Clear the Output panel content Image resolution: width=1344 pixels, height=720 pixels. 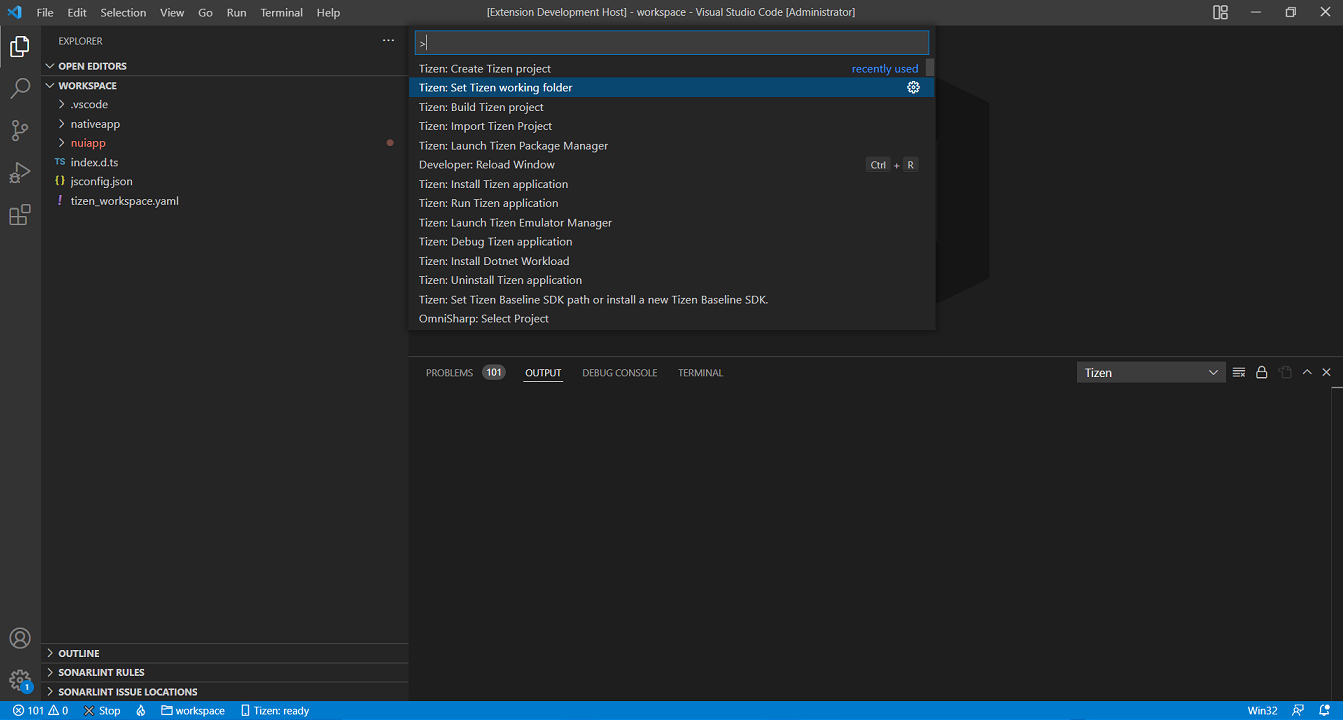(1238, 371)
